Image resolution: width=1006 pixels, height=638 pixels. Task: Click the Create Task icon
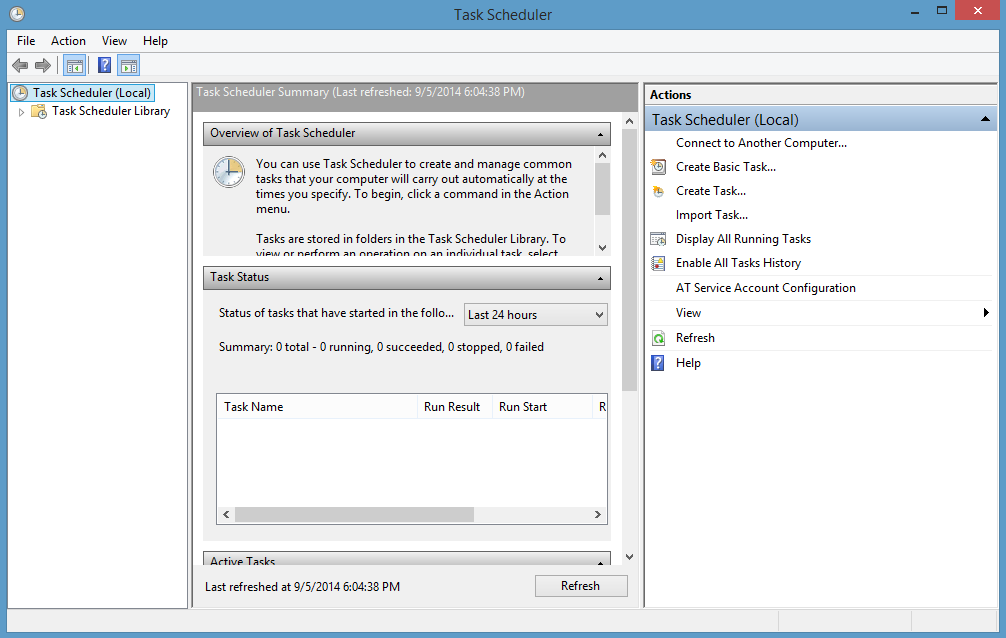click(658, 191)
